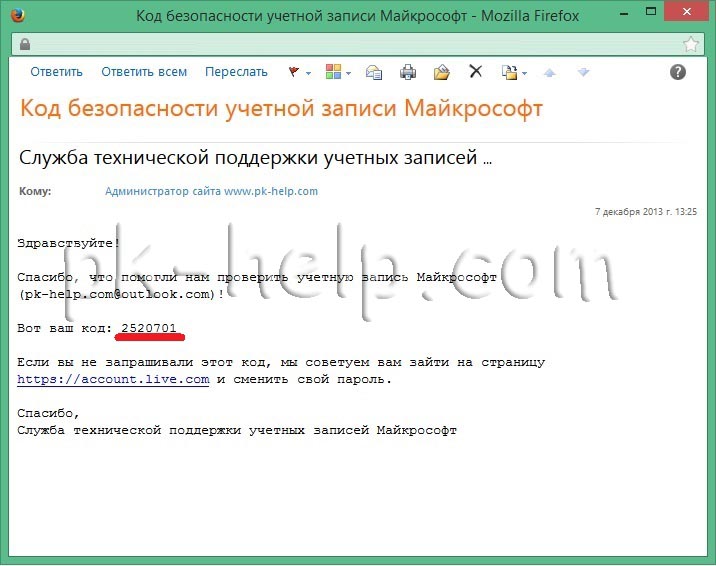This screenshot has width=716, height=566.
Task: Print the message with the printer icon
Action: 408,72
